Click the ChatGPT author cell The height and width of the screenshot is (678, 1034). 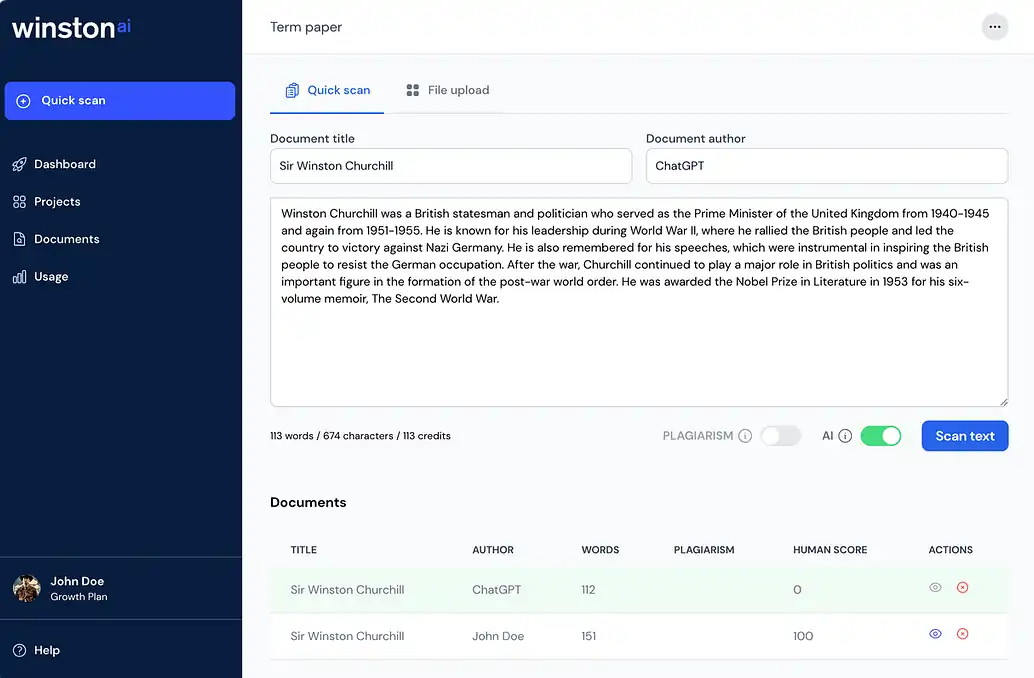click(x=497, y=590)
